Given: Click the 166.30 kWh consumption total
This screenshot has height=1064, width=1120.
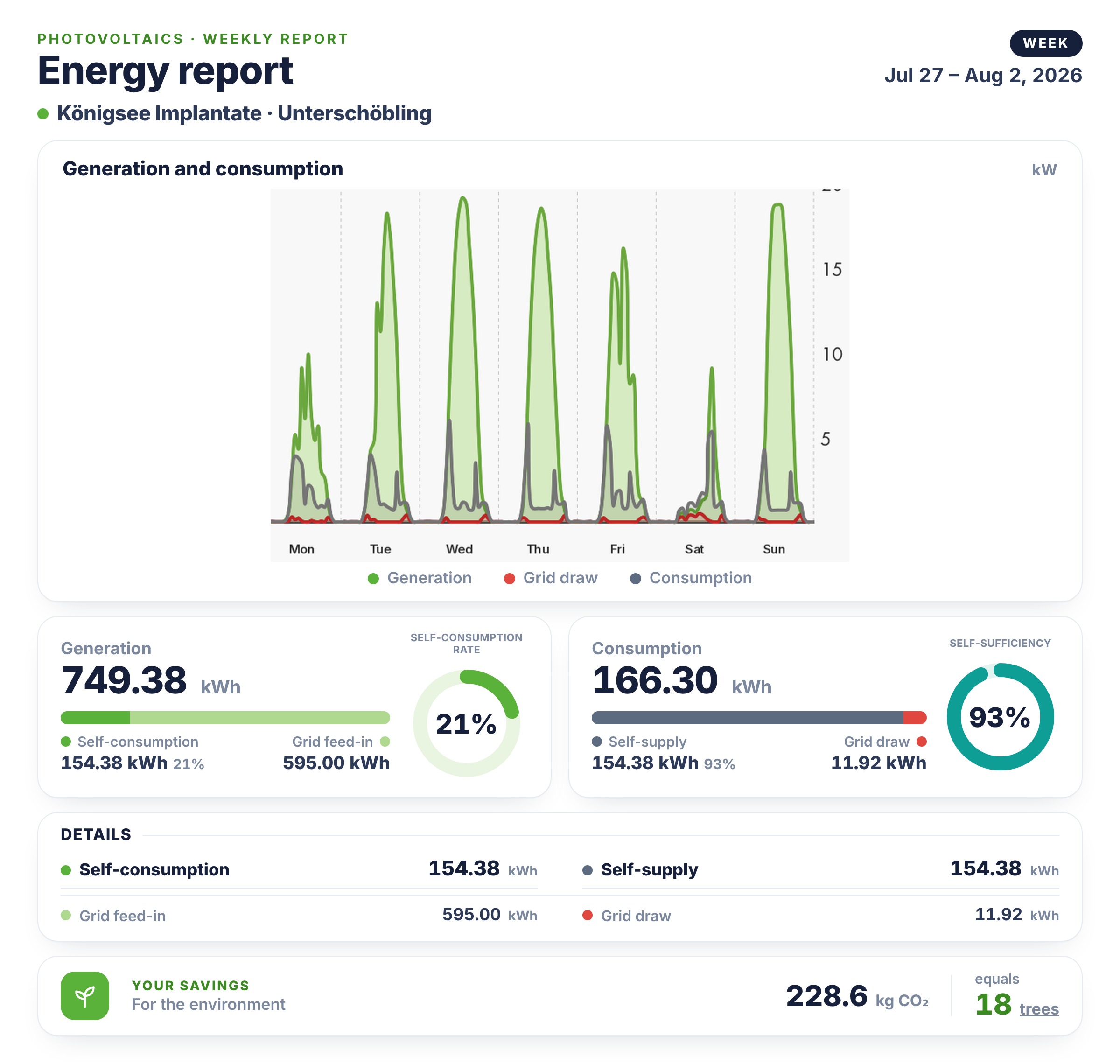Looking at the screenshot, I should point(682,680).
